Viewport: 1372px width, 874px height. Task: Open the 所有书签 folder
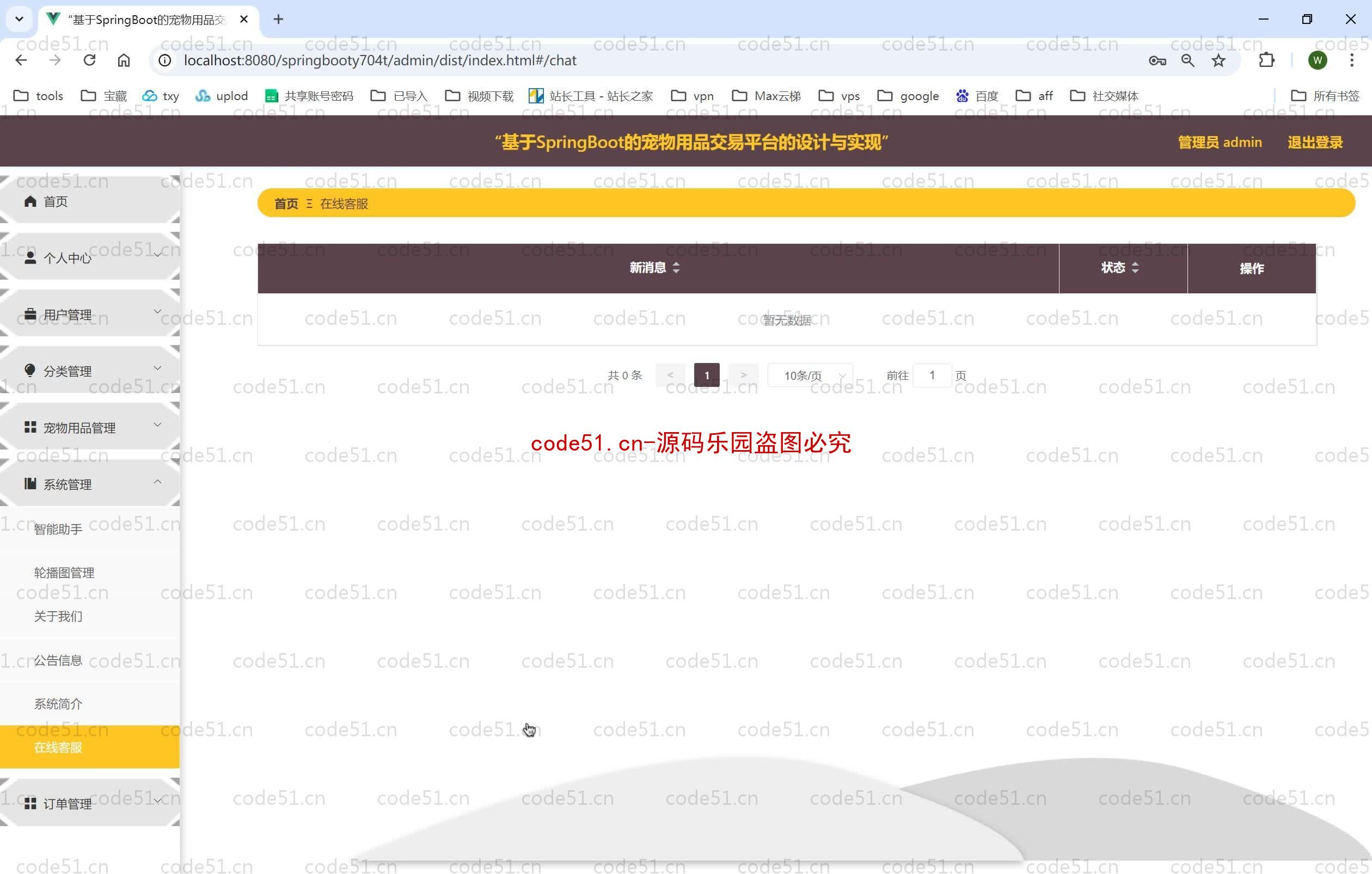tap(1325, 96)
